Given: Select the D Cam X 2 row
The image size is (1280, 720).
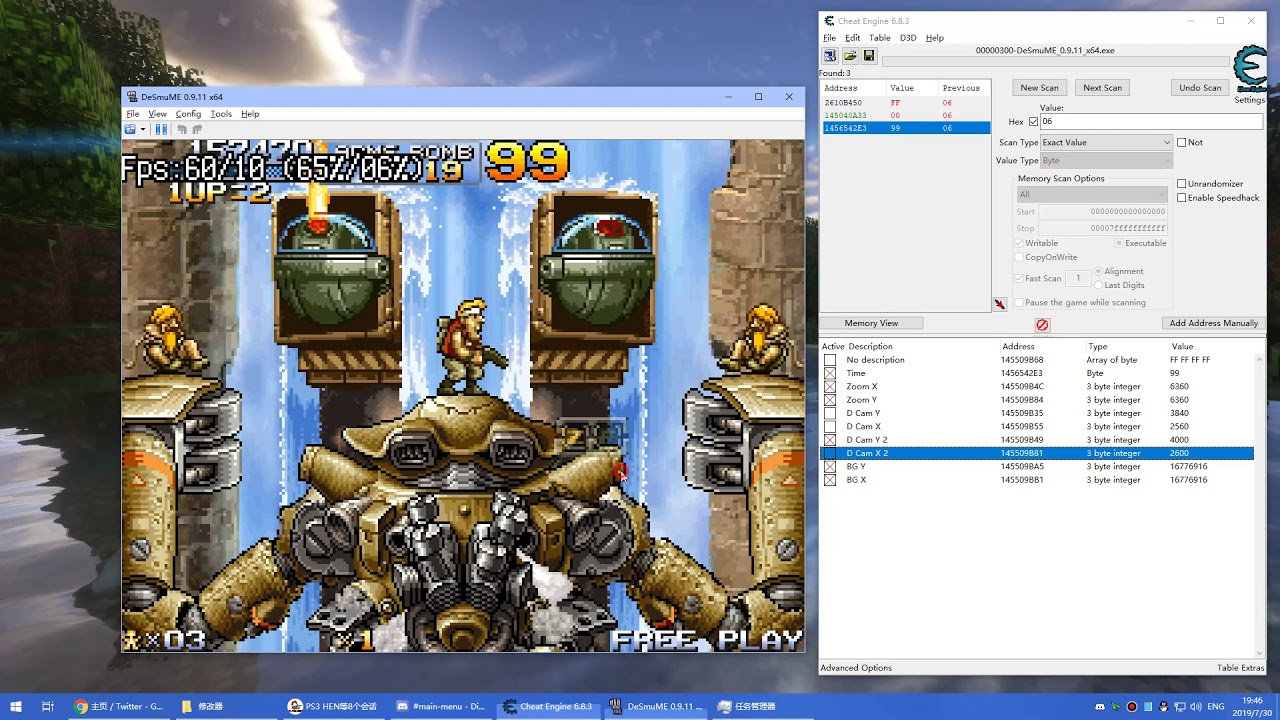Looking at the screenshot, I should click(1036, 453).
